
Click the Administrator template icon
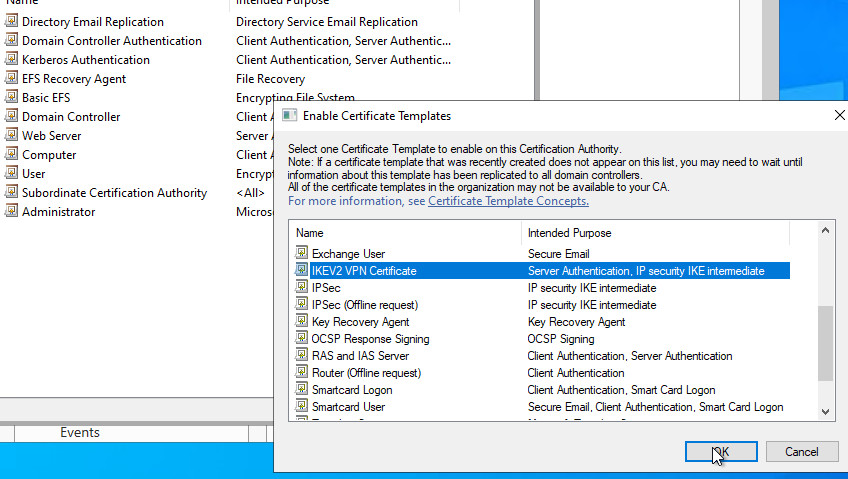12,212
